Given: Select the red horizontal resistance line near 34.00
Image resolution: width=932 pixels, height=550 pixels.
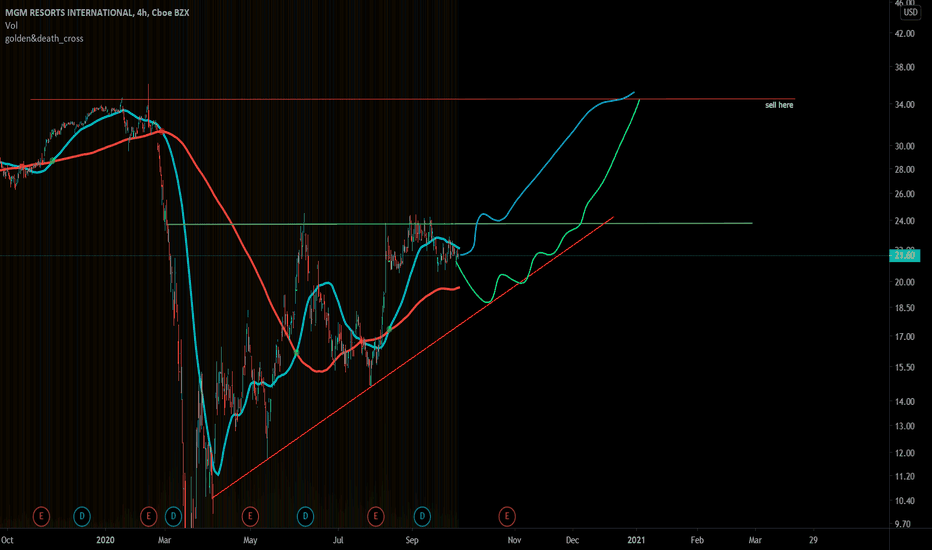Looking at the screenshot, I should (x=413, y=99).
